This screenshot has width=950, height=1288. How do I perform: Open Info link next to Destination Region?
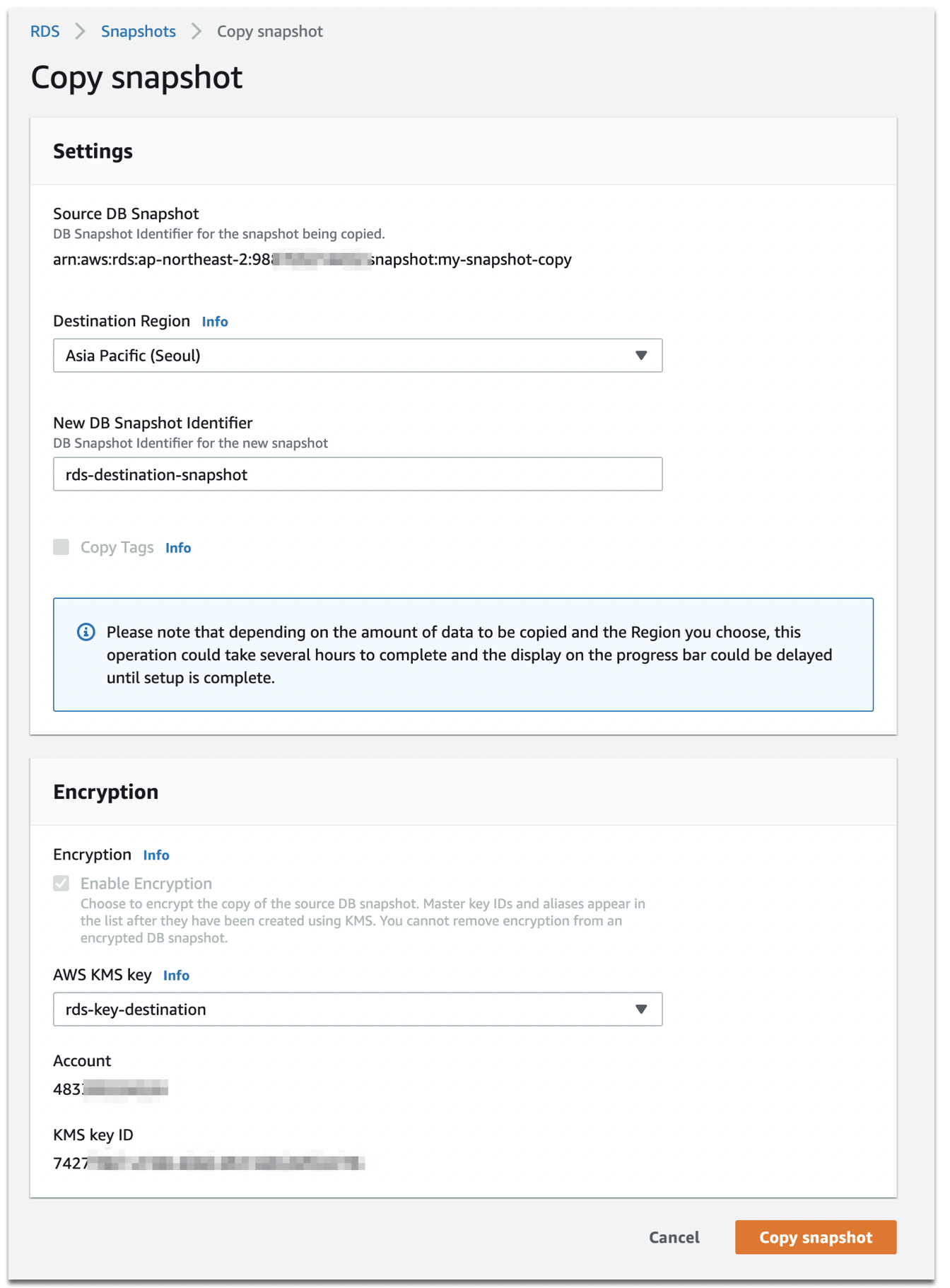pos(215,322)
